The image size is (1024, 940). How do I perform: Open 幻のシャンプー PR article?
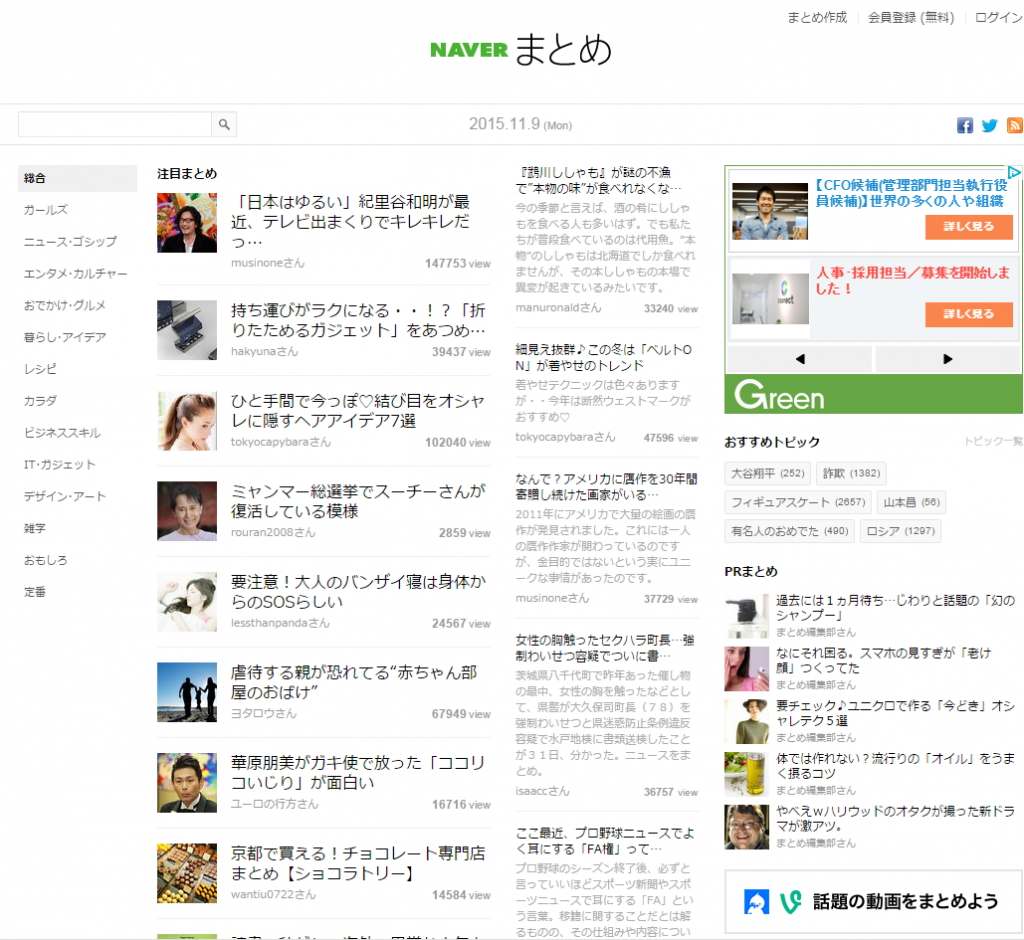point(895,608)
